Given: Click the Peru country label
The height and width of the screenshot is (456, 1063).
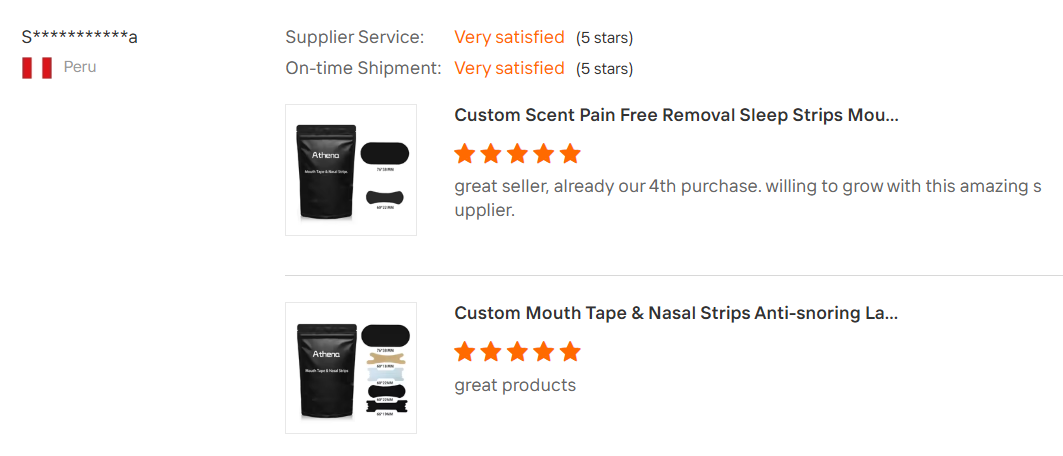Looking at the screenshot, I should 80,67.
